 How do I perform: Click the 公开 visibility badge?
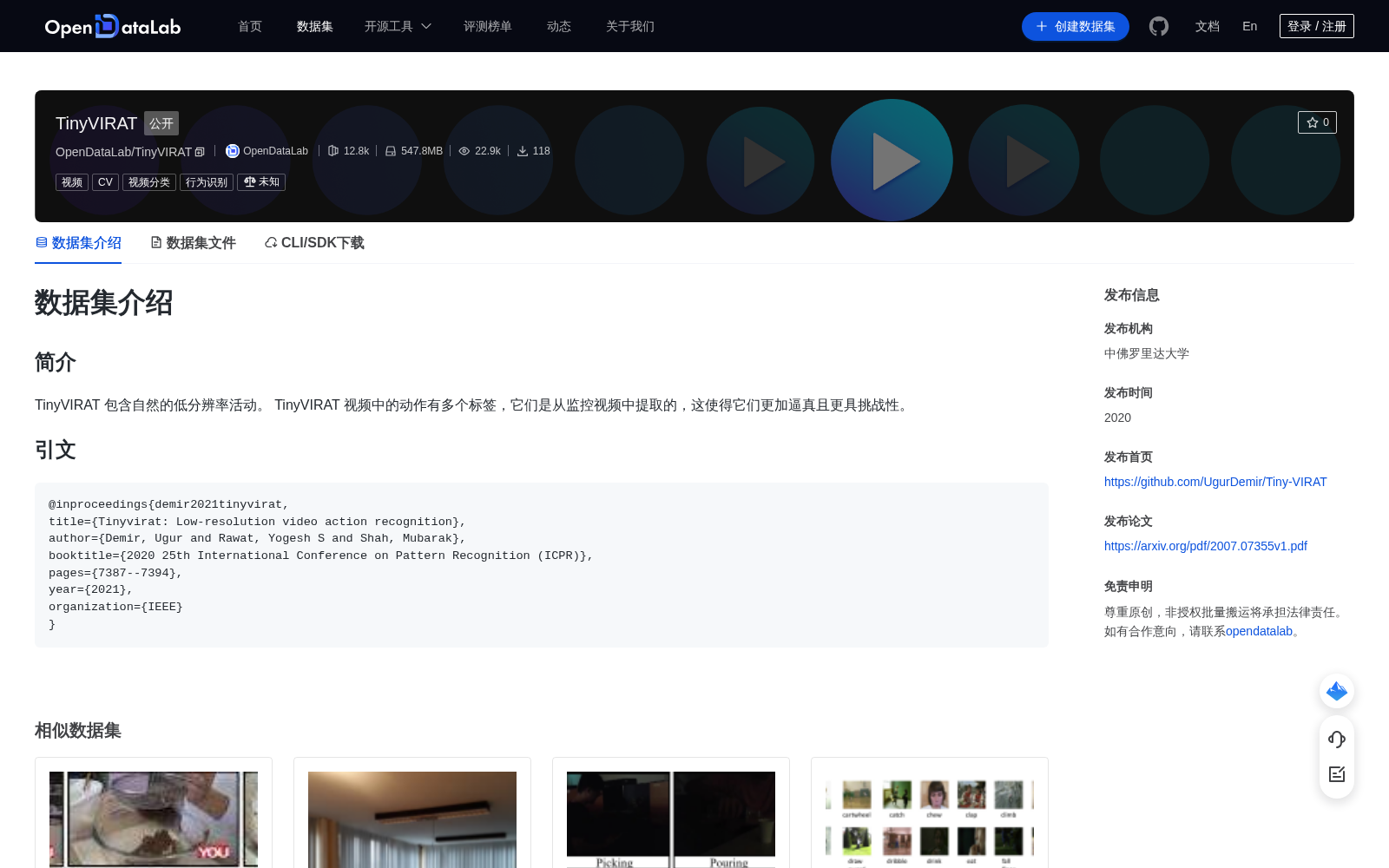pos(161,123)
